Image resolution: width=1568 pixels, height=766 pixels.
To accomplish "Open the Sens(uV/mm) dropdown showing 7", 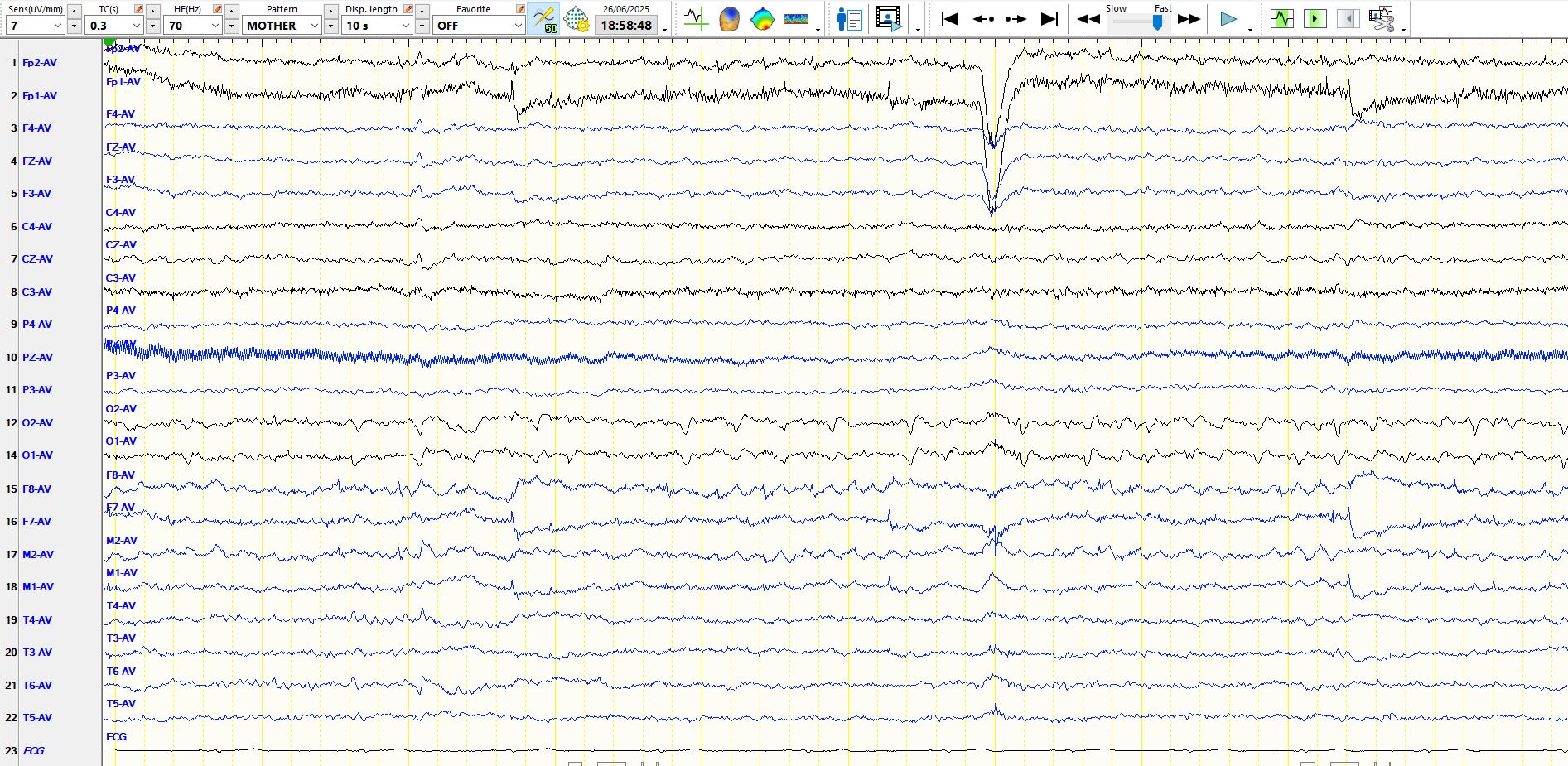I will [35, 26].
